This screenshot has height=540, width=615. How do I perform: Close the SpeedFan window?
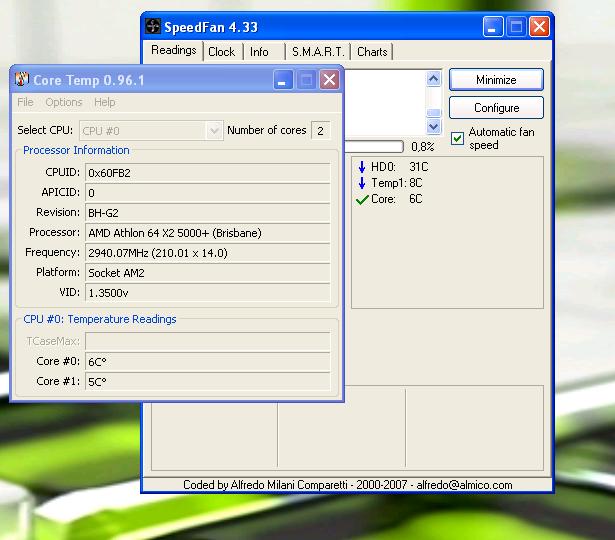coord(539,27)
